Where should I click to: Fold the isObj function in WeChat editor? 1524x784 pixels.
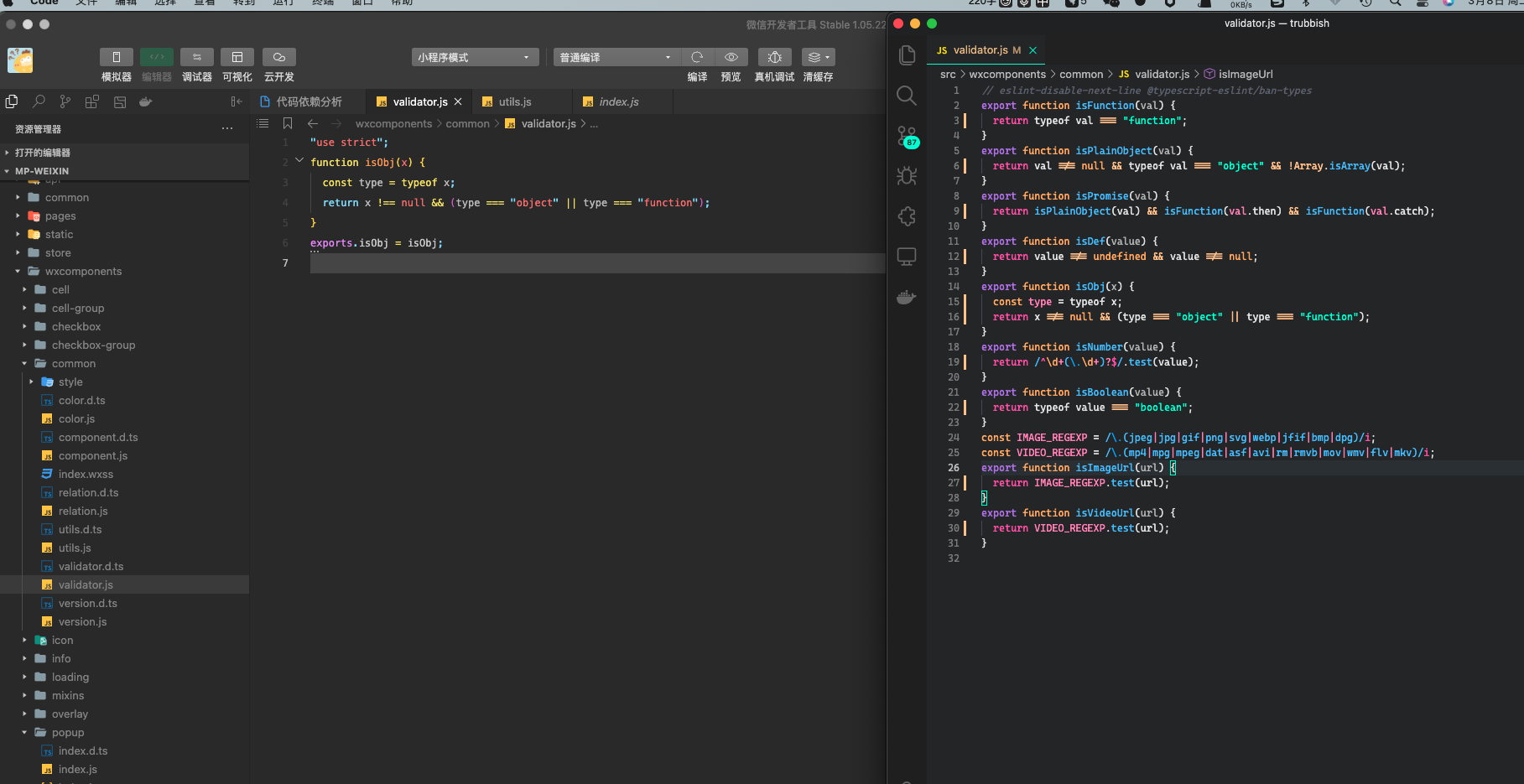coord(299,161)
